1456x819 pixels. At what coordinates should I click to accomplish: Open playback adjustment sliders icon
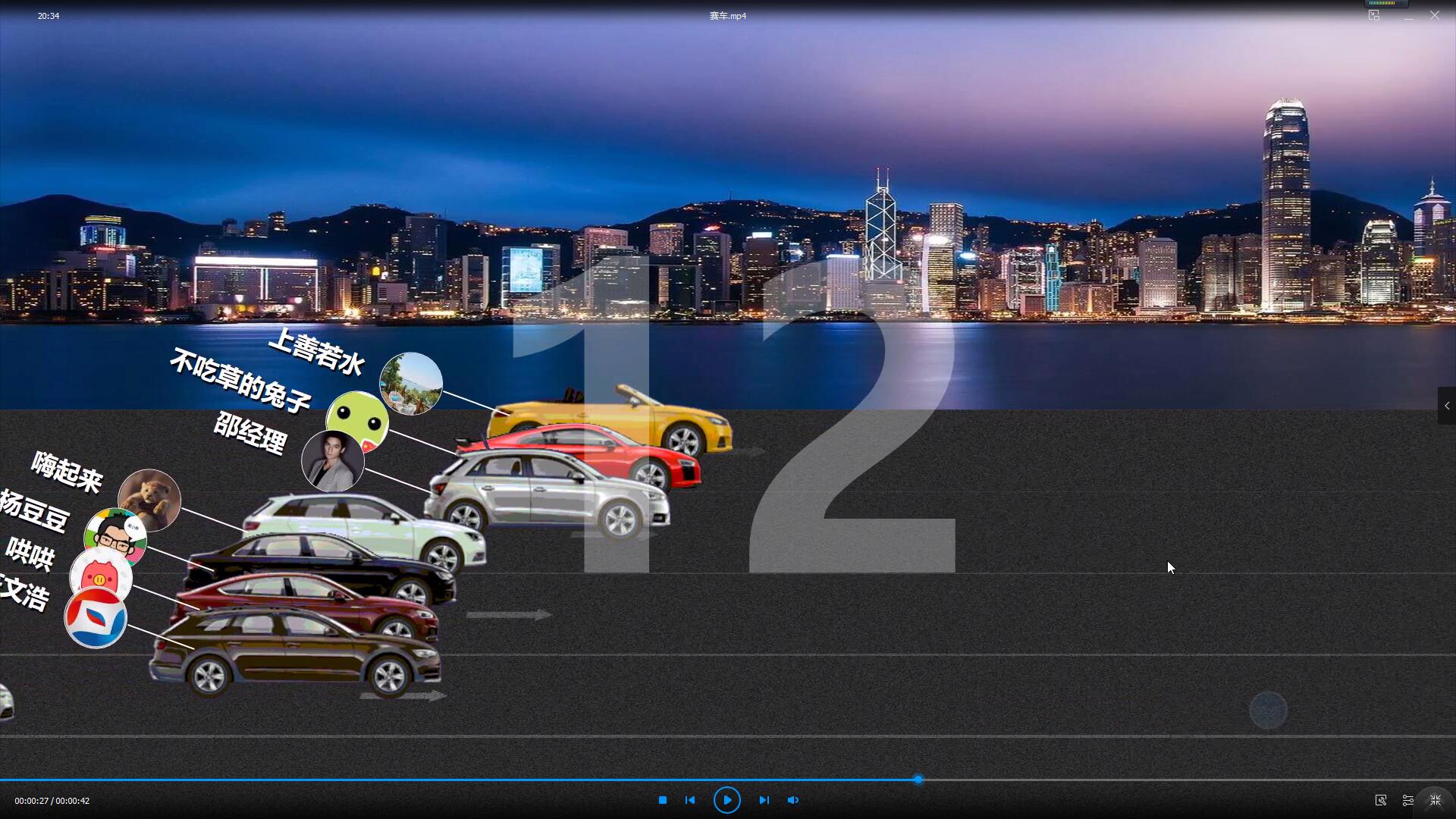1408,800
